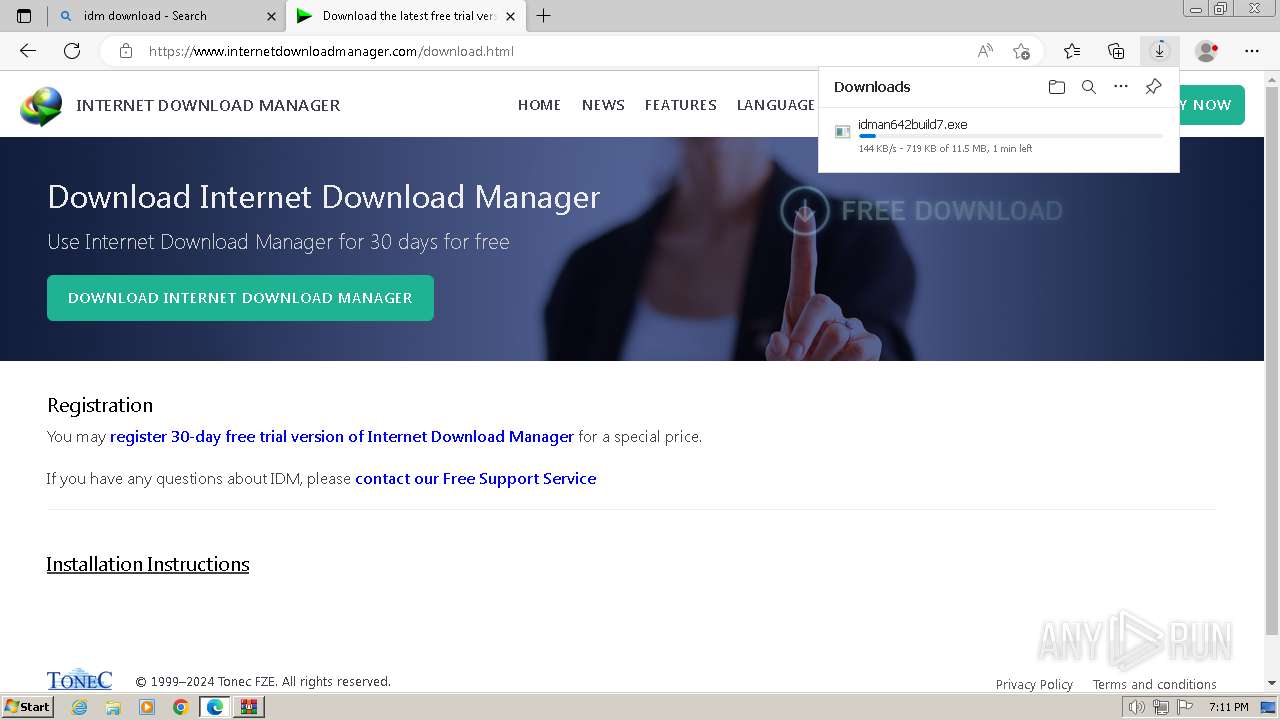This screenshot has height=720, width=1280.
Task: Click the FREE DOWNLOAD banner graphic
Action: (x=921, y=211)
